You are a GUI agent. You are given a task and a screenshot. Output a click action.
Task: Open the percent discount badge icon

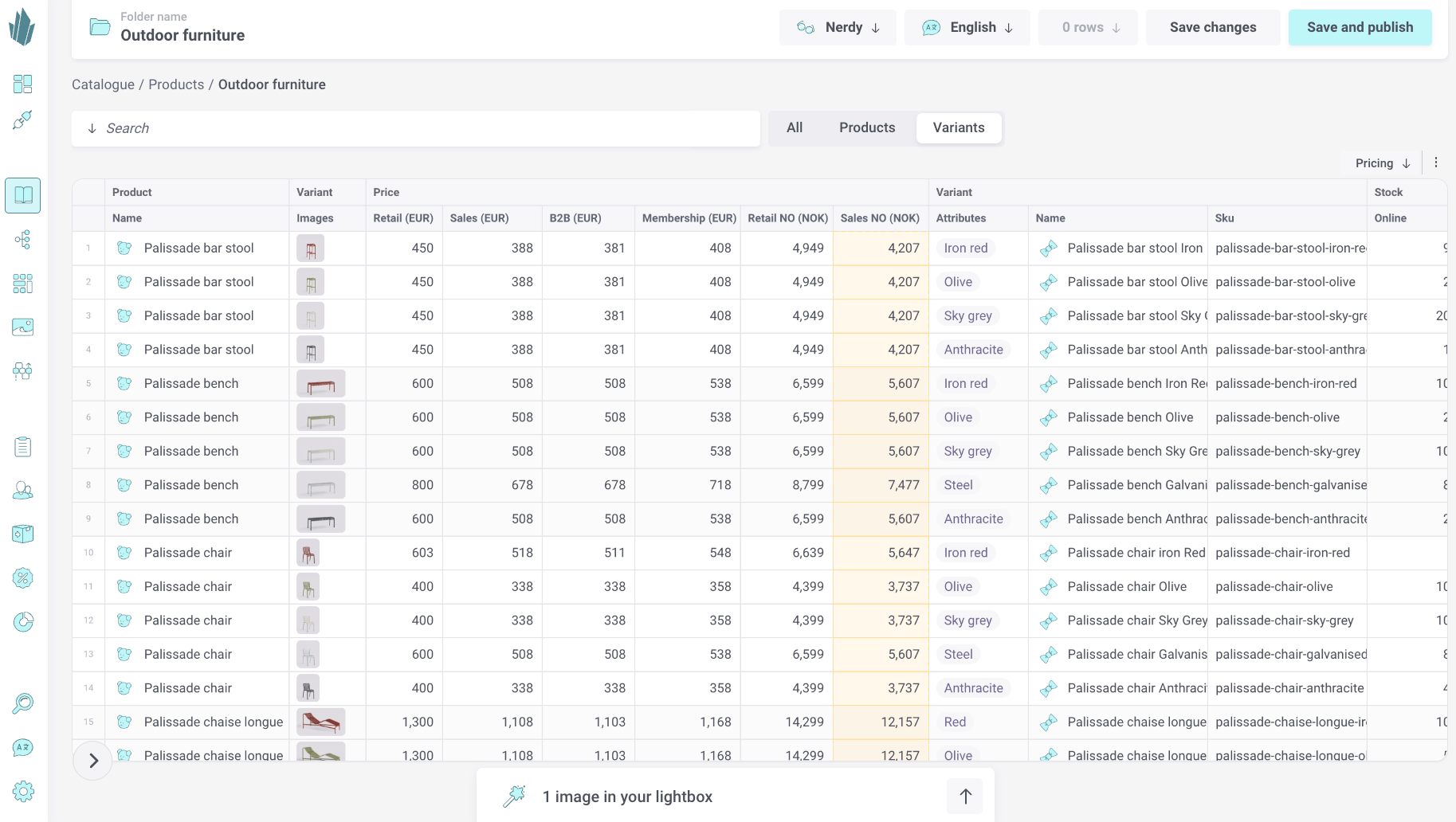23,577
